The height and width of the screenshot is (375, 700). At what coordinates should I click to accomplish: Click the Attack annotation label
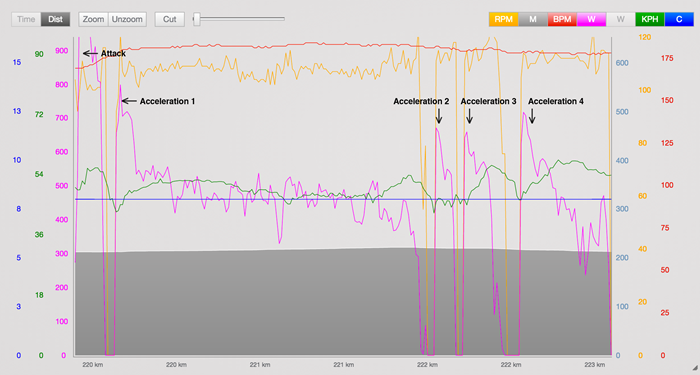click(113, 54)
